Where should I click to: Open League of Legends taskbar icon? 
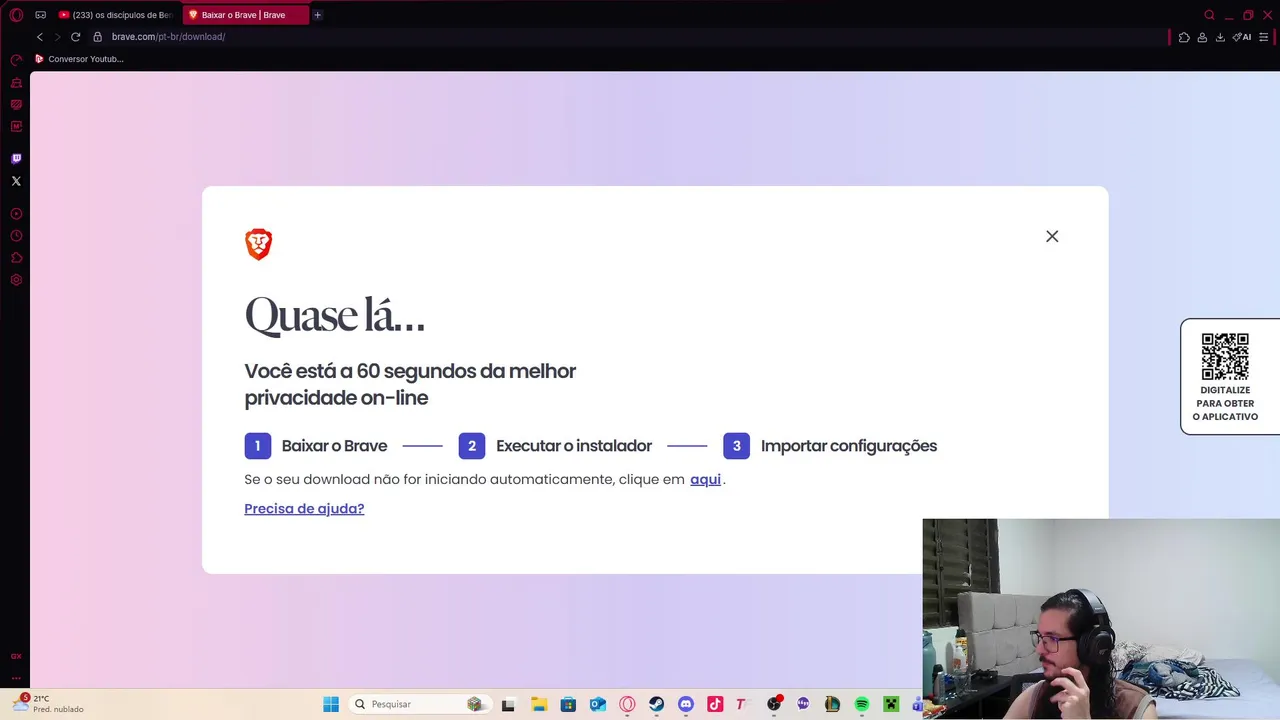pyautogui.click(x=832, y=704)
